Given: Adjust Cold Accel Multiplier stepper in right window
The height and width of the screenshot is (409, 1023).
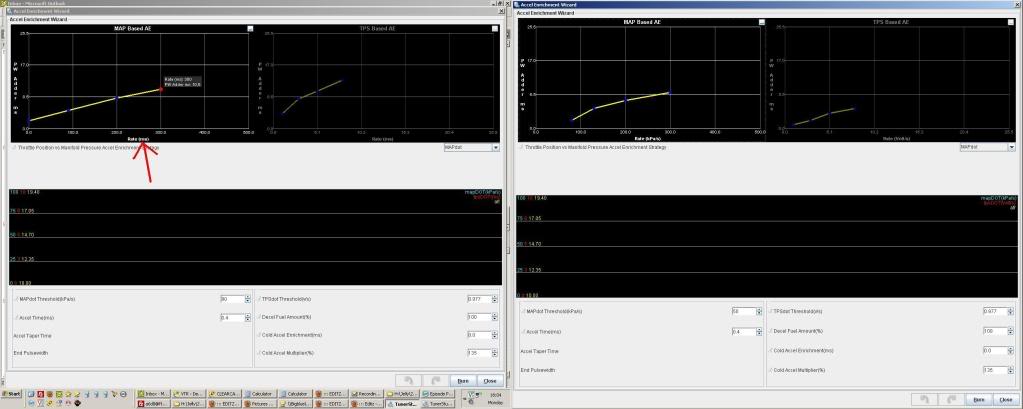Looking at the screenshot, I should pos(1011,370).
